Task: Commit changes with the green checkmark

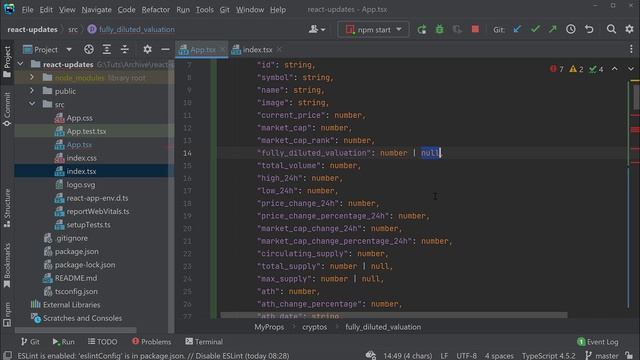Action: click(x=535, y=29)
